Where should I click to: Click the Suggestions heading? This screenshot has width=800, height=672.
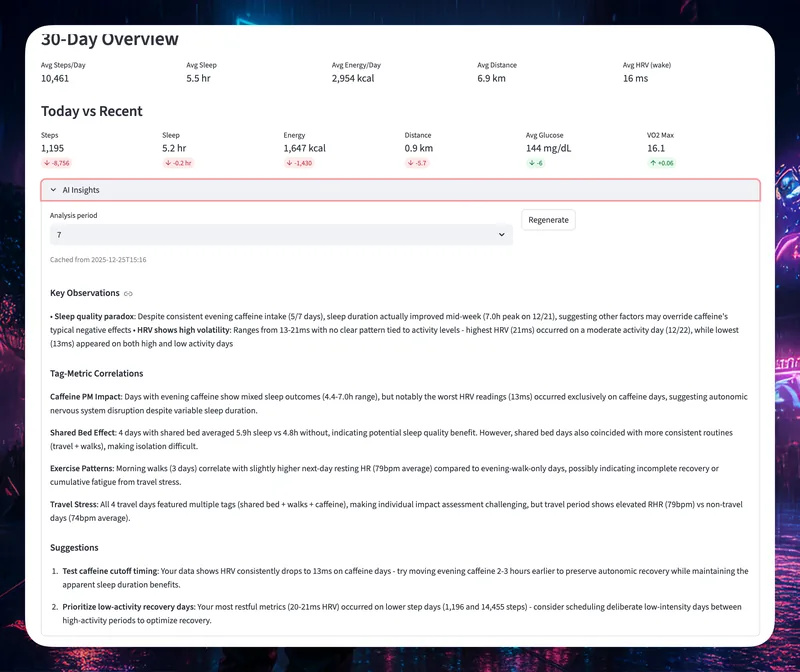click(74, 548)
